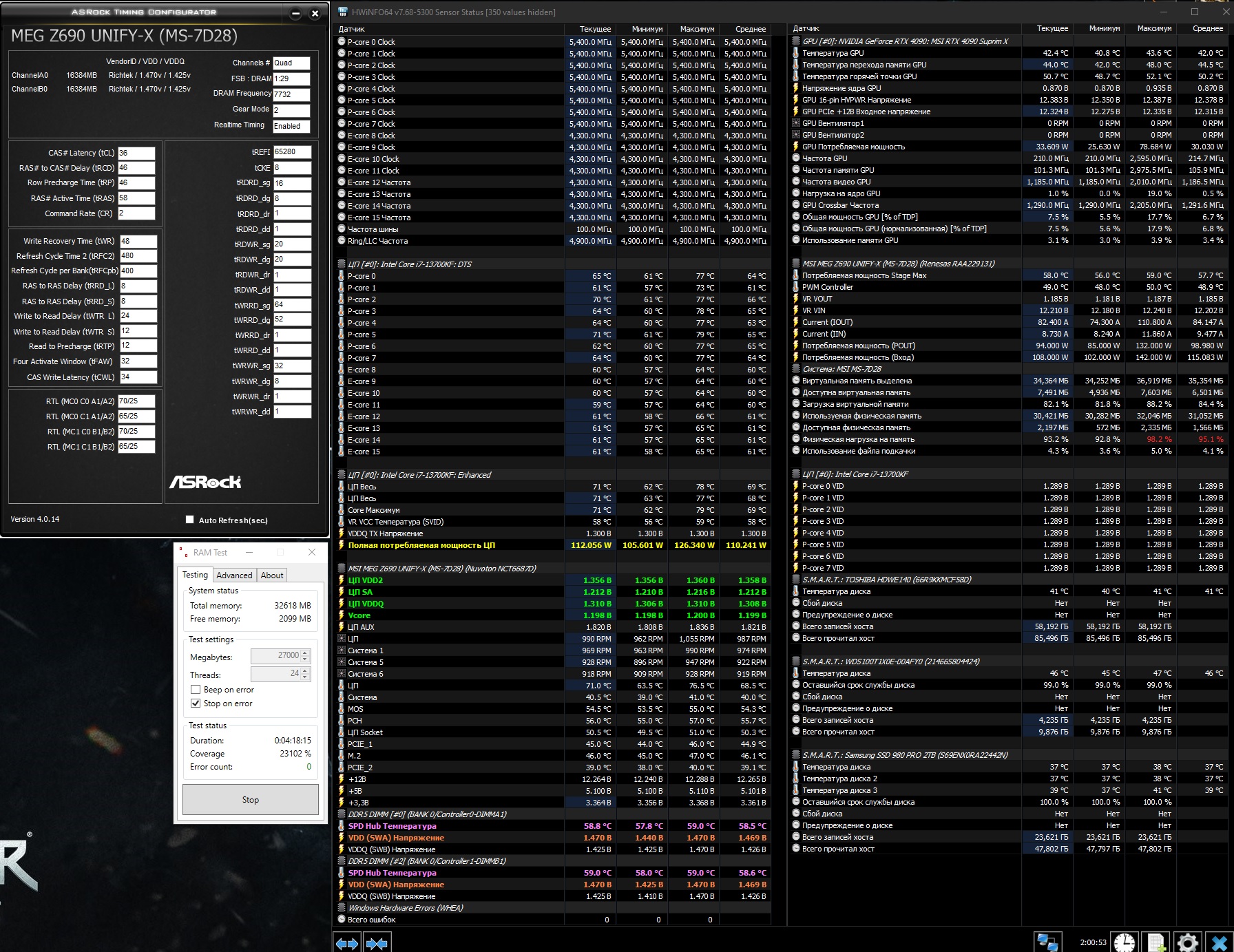Switch to the Testing tab in RAM Test

[x=195, y=575]
